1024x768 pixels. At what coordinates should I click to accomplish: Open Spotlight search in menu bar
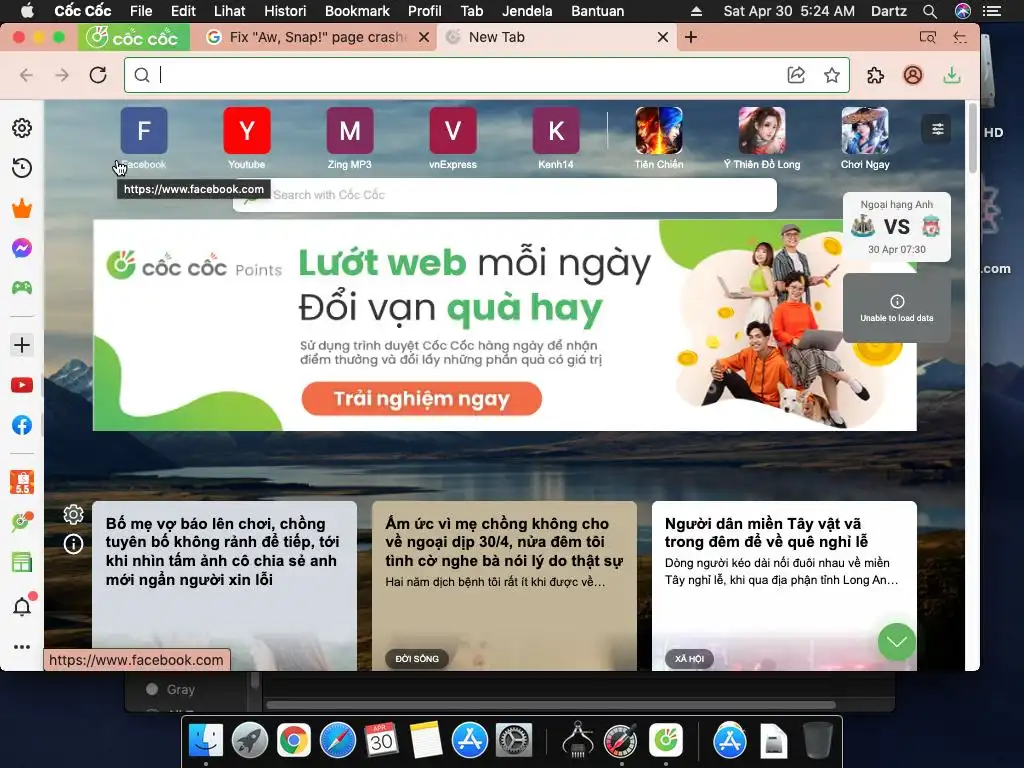click(x=930, y=11)
